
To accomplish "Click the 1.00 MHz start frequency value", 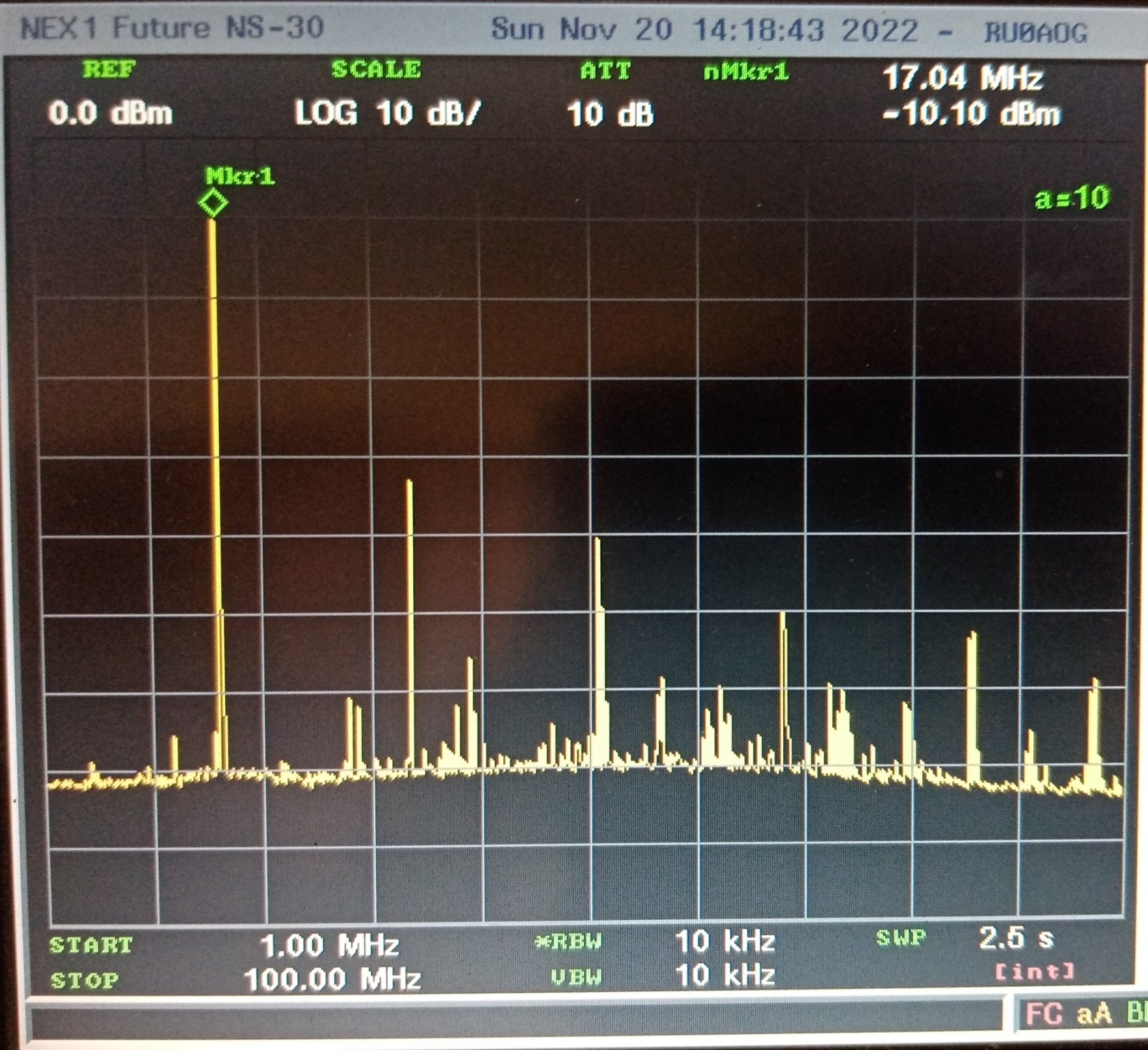I will point(330,945).
